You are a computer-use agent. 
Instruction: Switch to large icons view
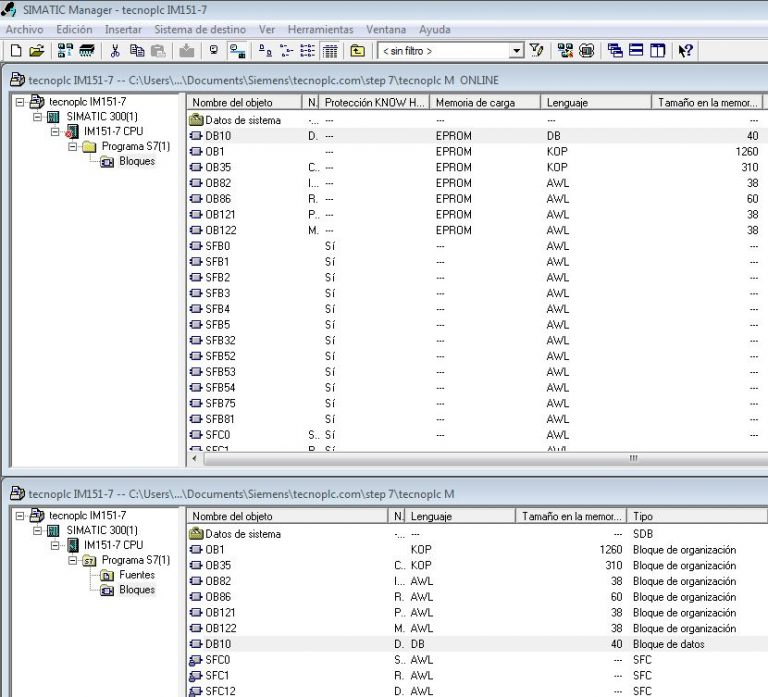pyautogui.click(x=265, y=50)
